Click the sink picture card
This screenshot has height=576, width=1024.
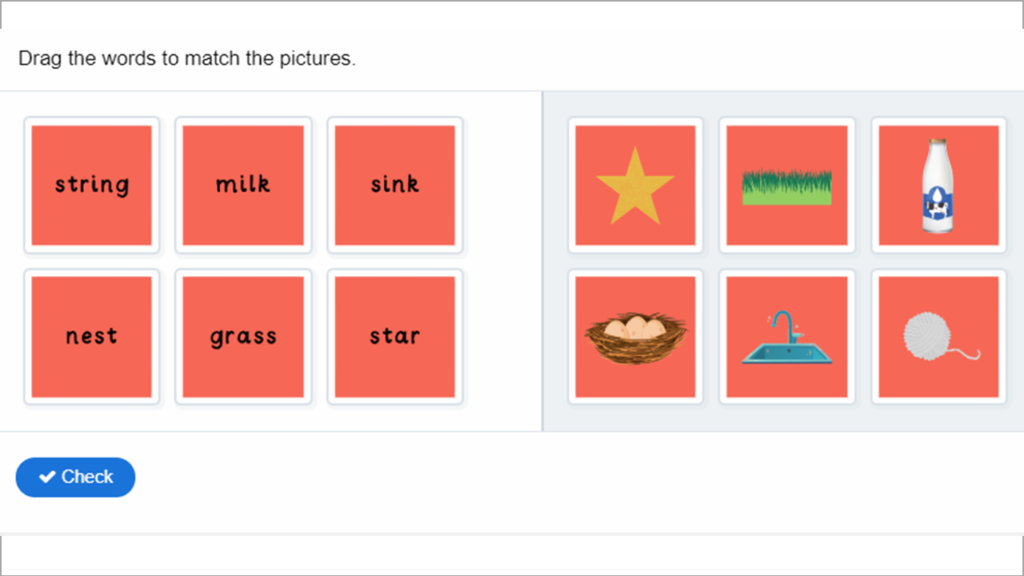(787, 336)
